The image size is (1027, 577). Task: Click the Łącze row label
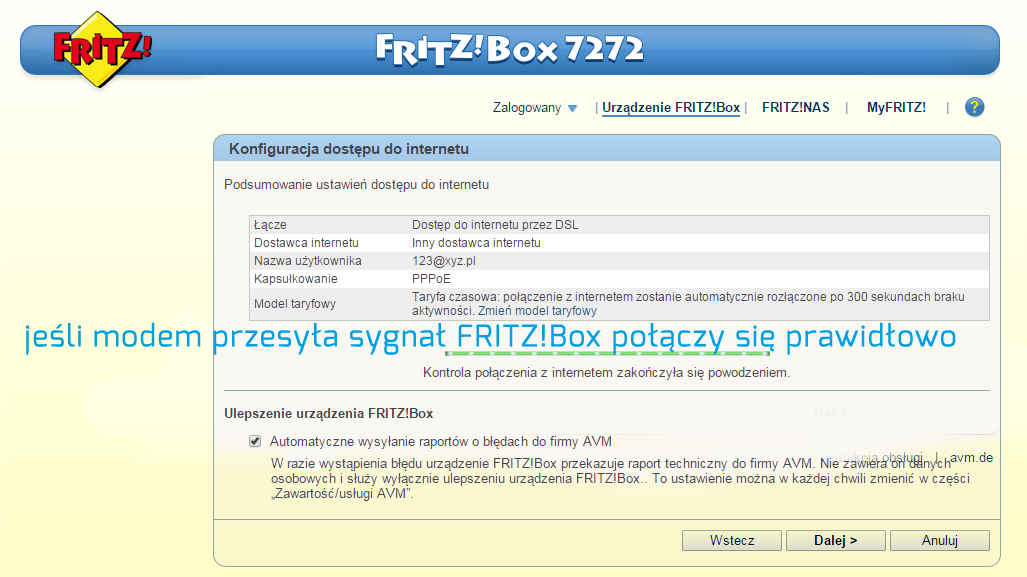click(271, 225)
